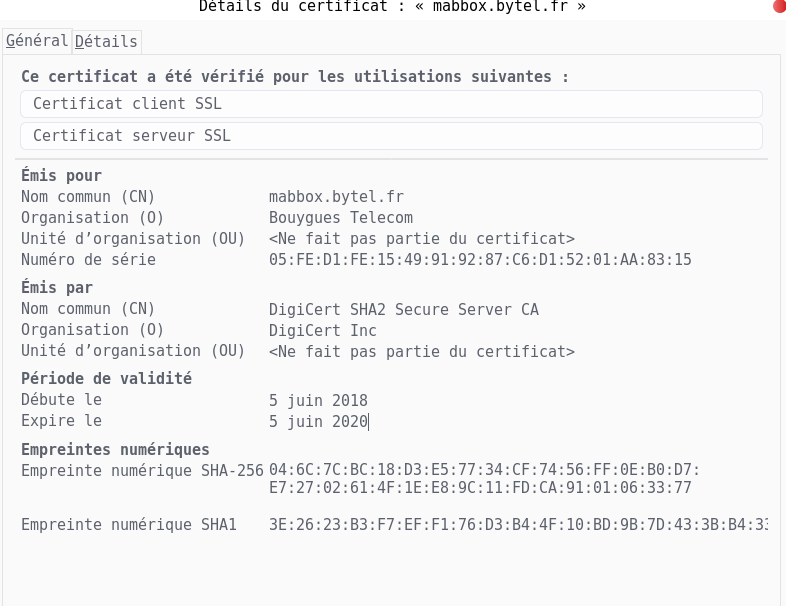786x606 pixels.
Task: Switch to the Détails tab
Action: pyautogui.click(x=106, y=42)
